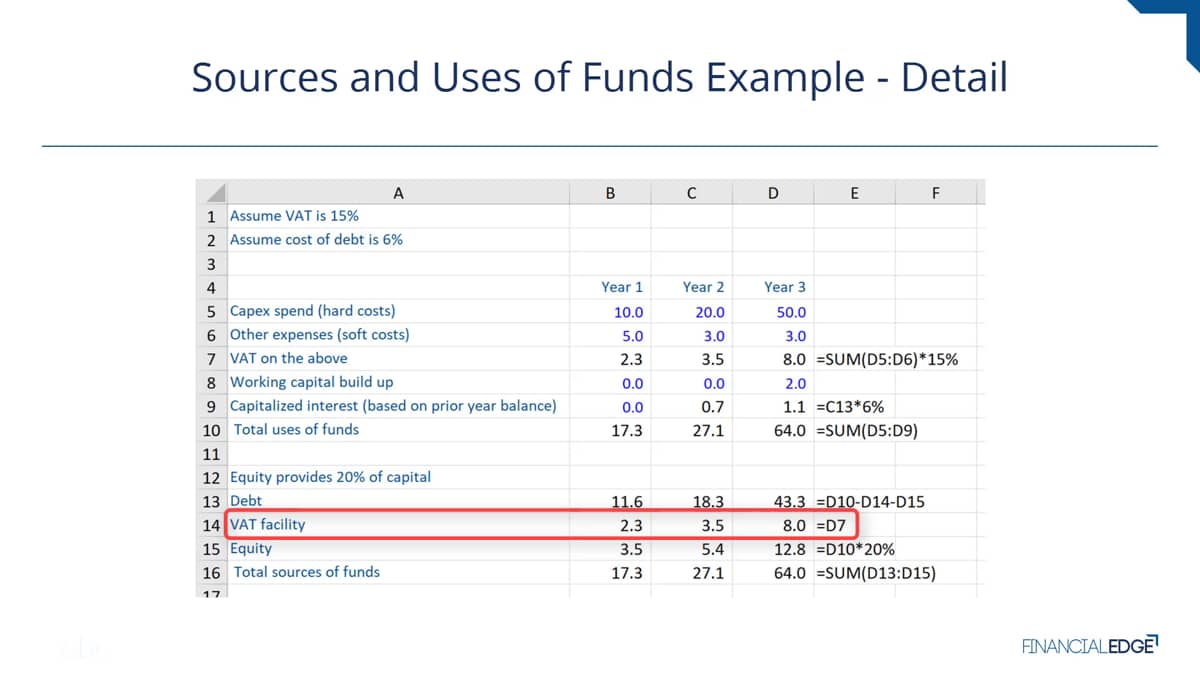Select row 10 header

210,430
